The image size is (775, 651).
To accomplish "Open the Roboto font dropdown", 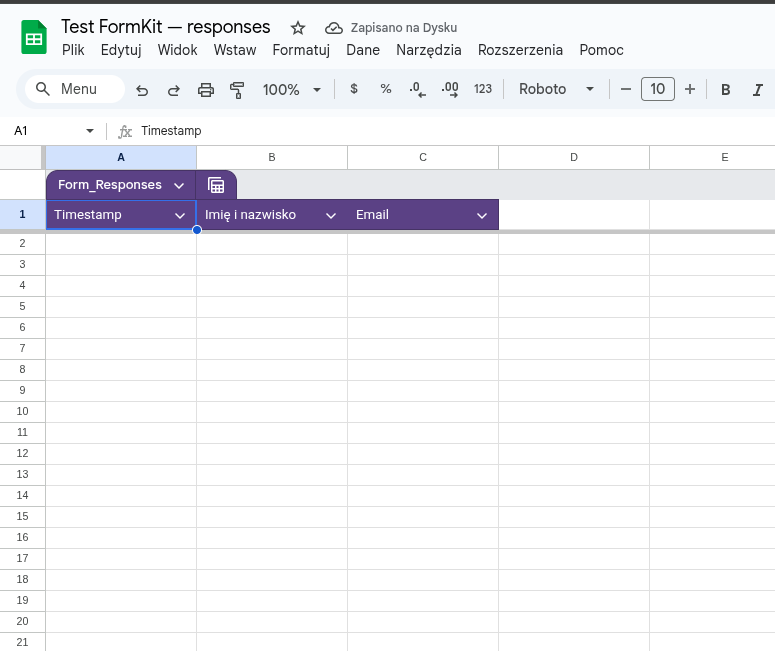I will 556,89.
